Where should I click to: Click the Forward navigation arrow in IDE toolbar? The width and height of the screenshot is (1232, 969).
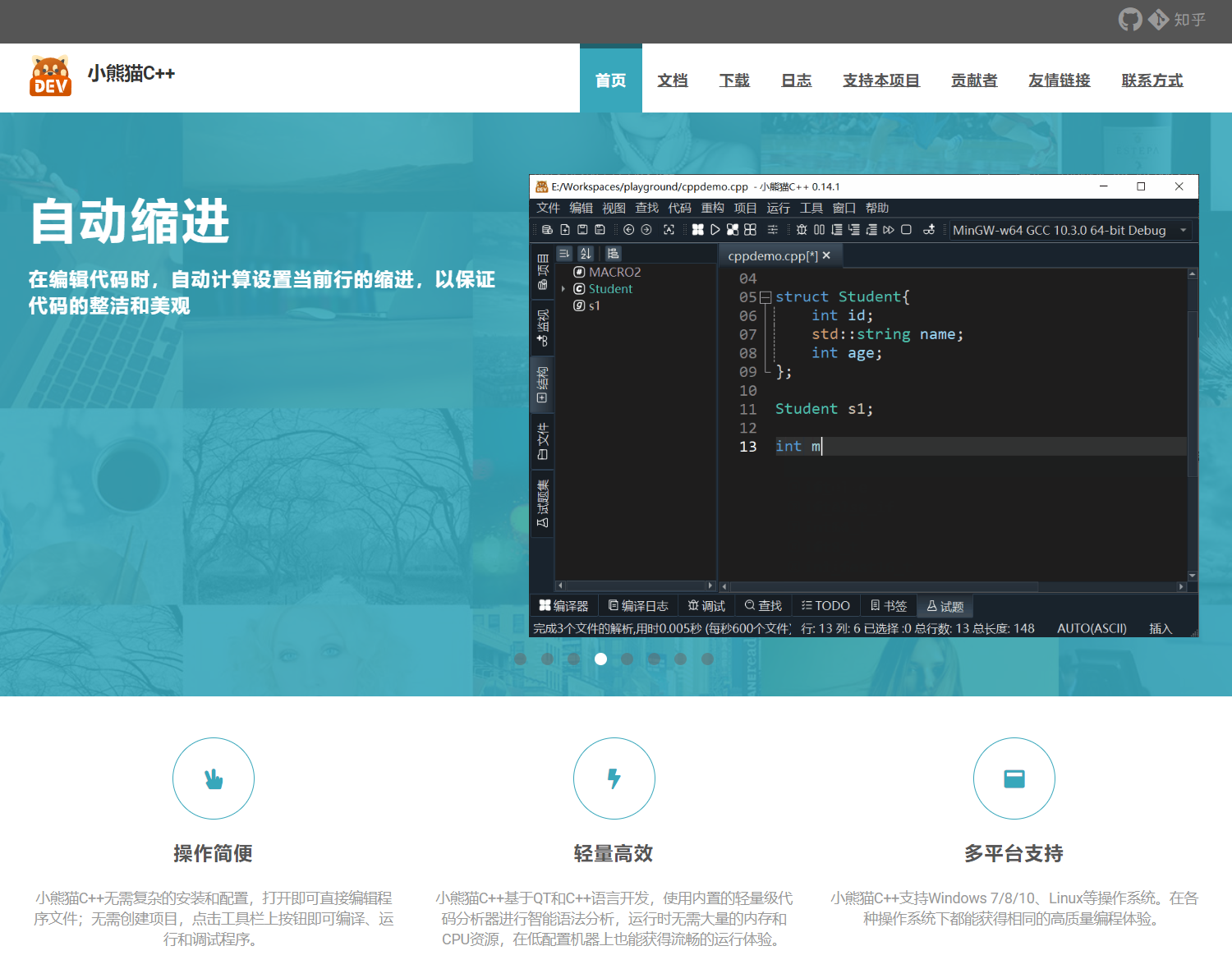pos(646,230)
